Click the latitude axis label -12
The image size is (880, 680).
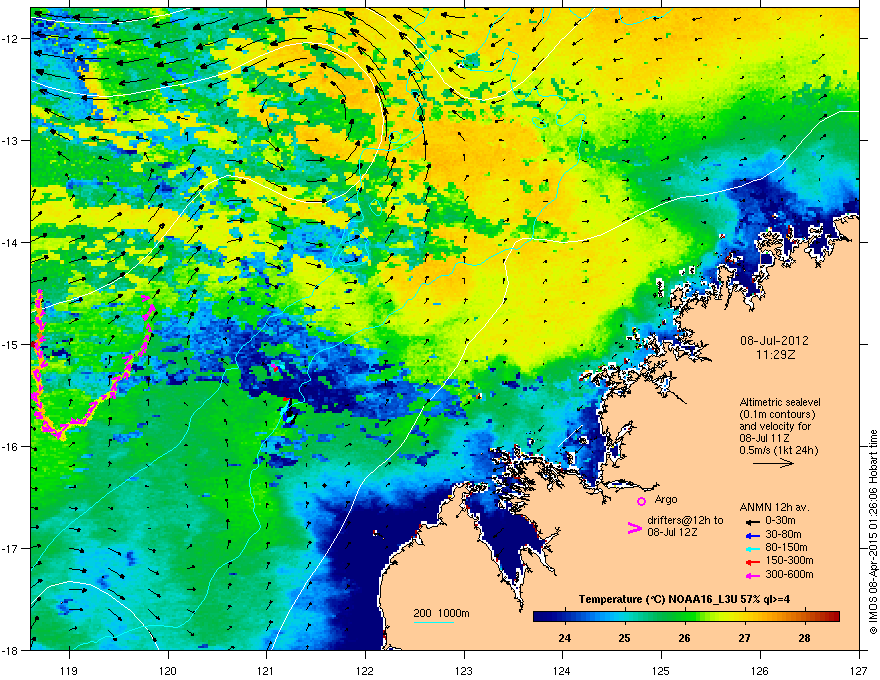pyautogui.click(x=10, y=39)
